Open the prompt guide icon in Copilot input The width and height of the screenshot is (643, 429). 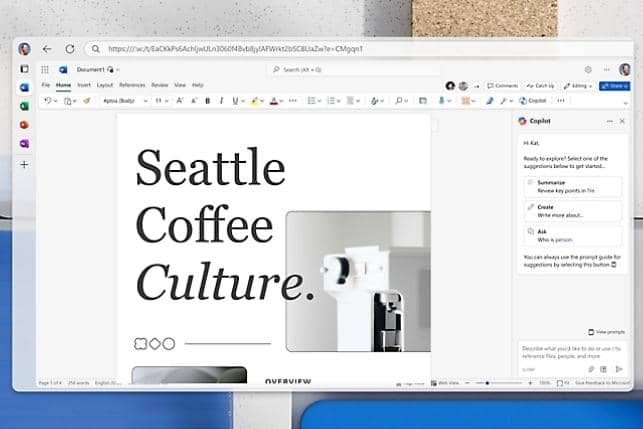click(604, 369)
